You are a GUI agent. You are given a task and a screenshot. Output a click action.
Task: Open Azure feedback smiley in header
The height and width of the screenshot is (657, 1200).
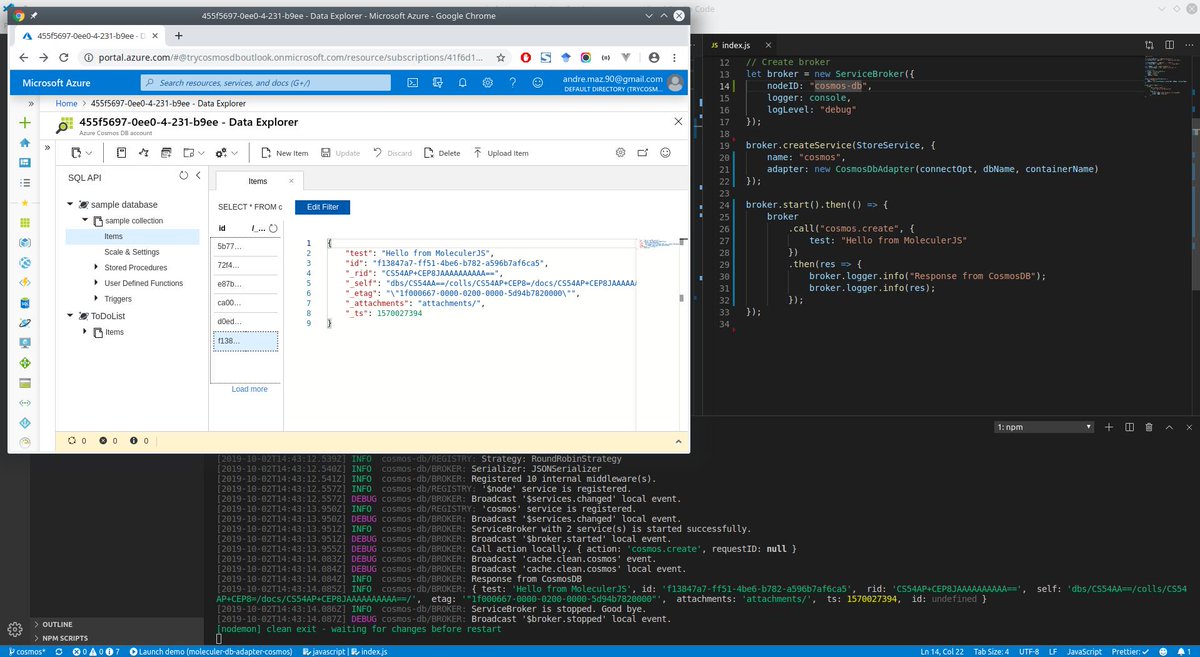[x=538, y=83]
